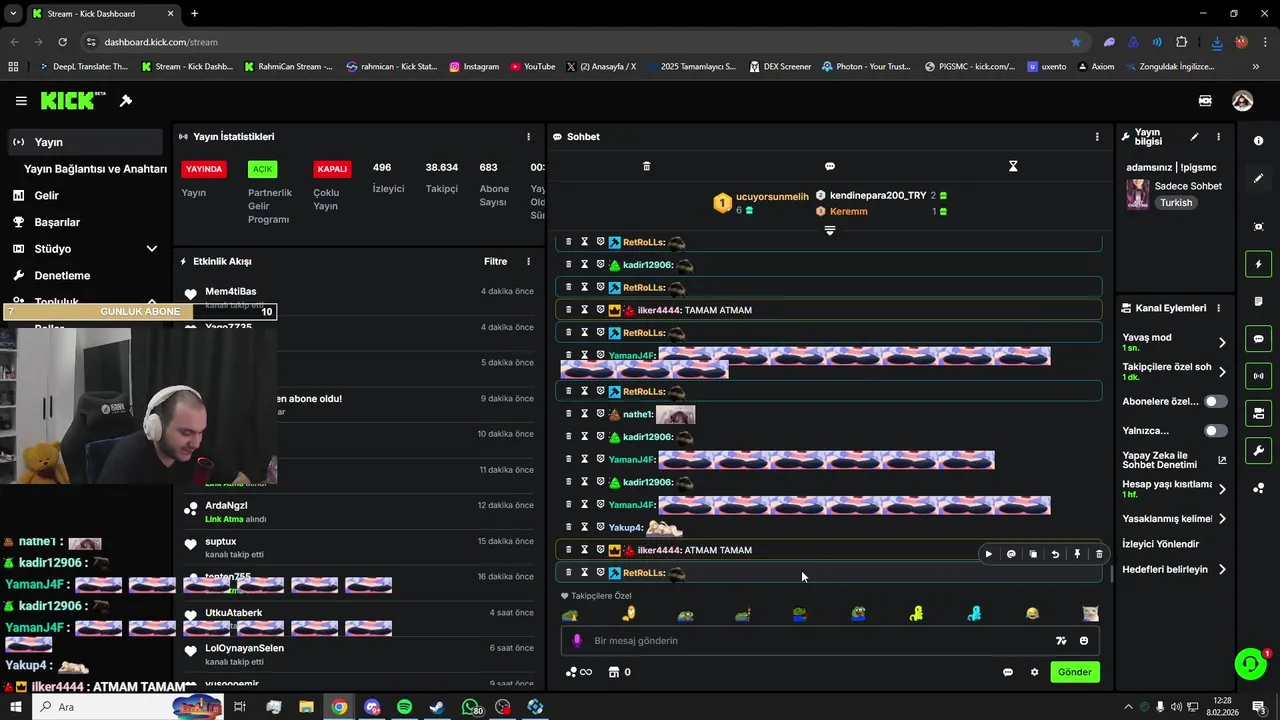Click the chat scrollbar
The width and height of the screenshot is (1280, 720).
tap(1110, 575)
